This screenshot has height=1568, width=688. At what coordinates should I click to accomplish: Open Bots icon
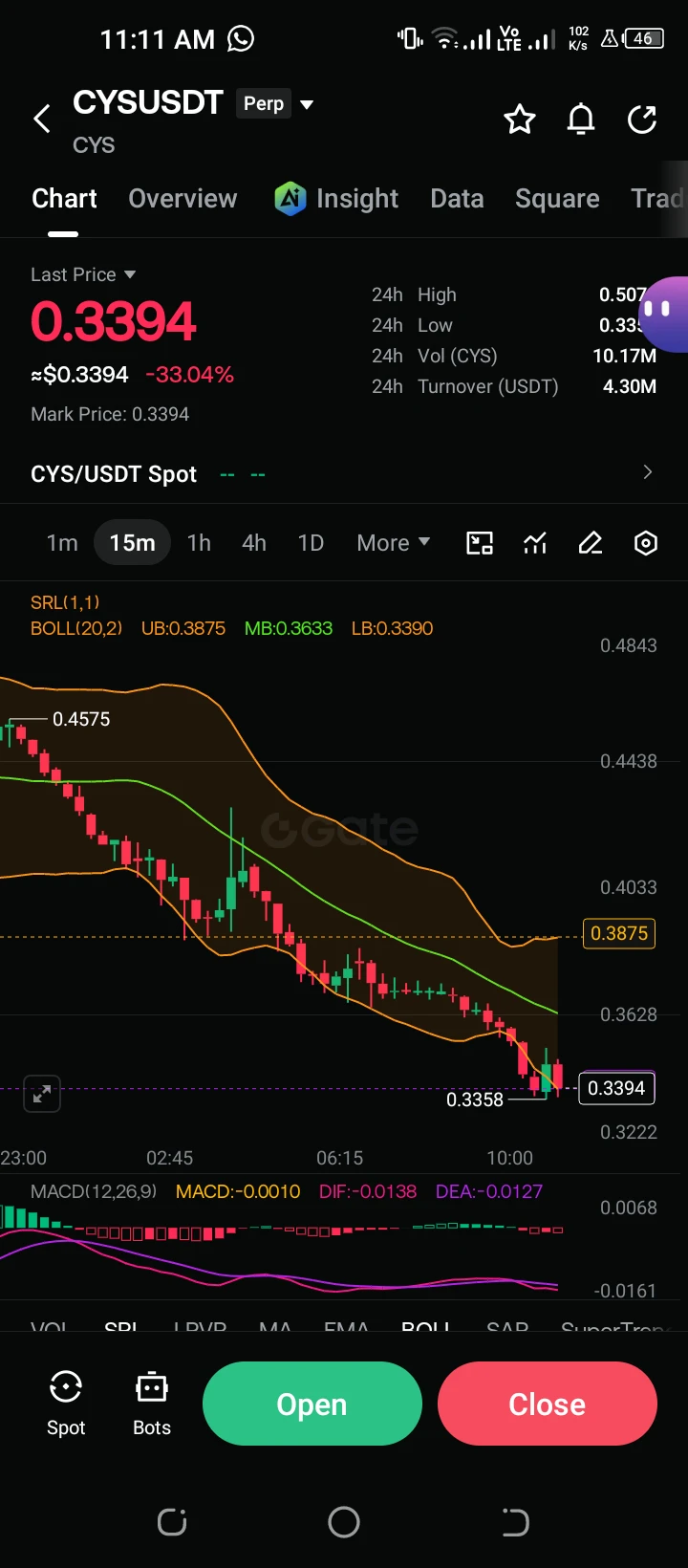(x=152, y=1403)
